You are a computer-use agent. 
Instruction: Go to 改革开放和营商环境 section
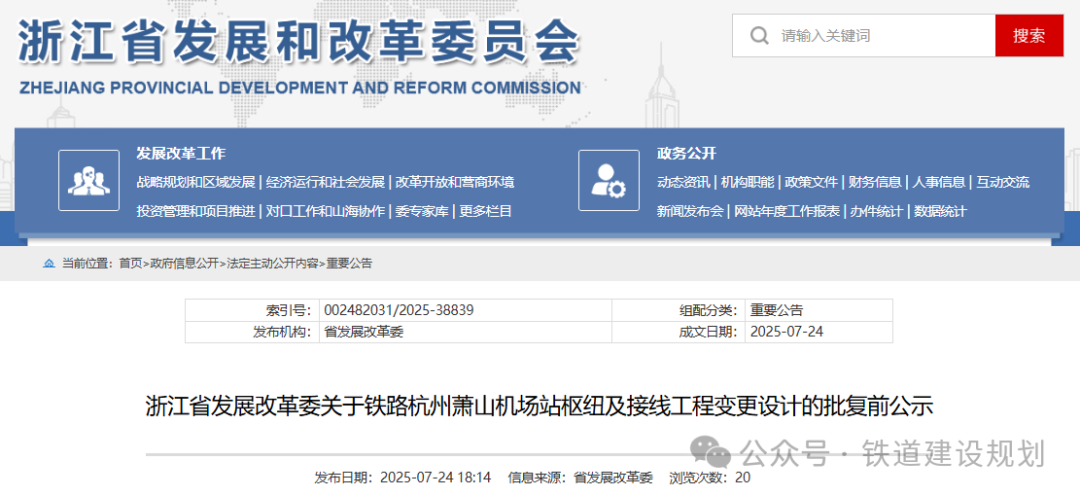[455, 182]
